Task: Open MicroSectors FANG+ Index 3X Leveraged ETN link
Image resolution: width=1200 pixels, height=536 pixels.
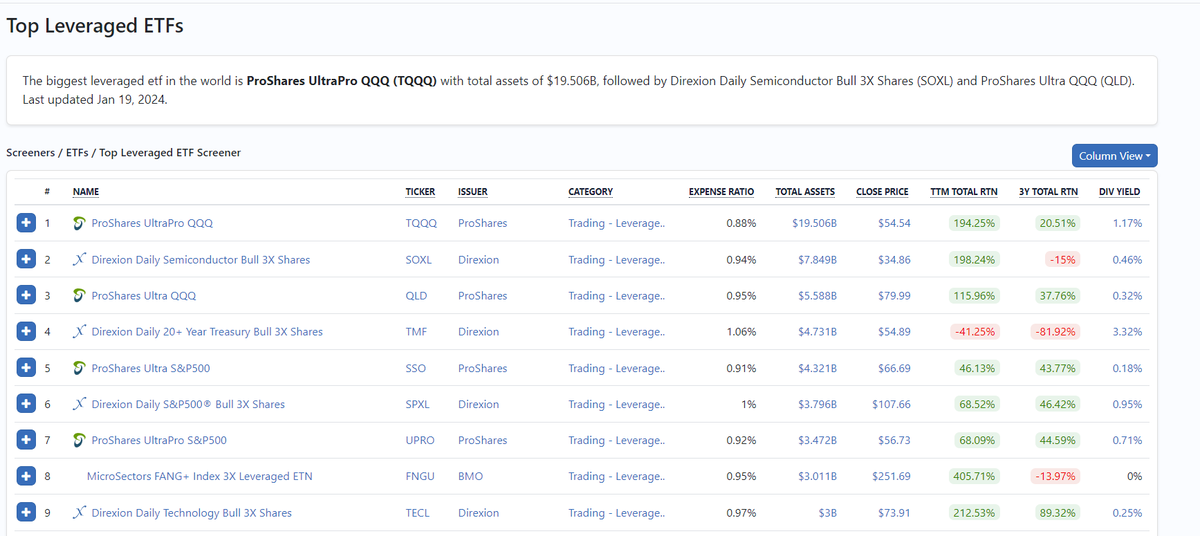Action: pyautogui.click(x=200, y=476)
